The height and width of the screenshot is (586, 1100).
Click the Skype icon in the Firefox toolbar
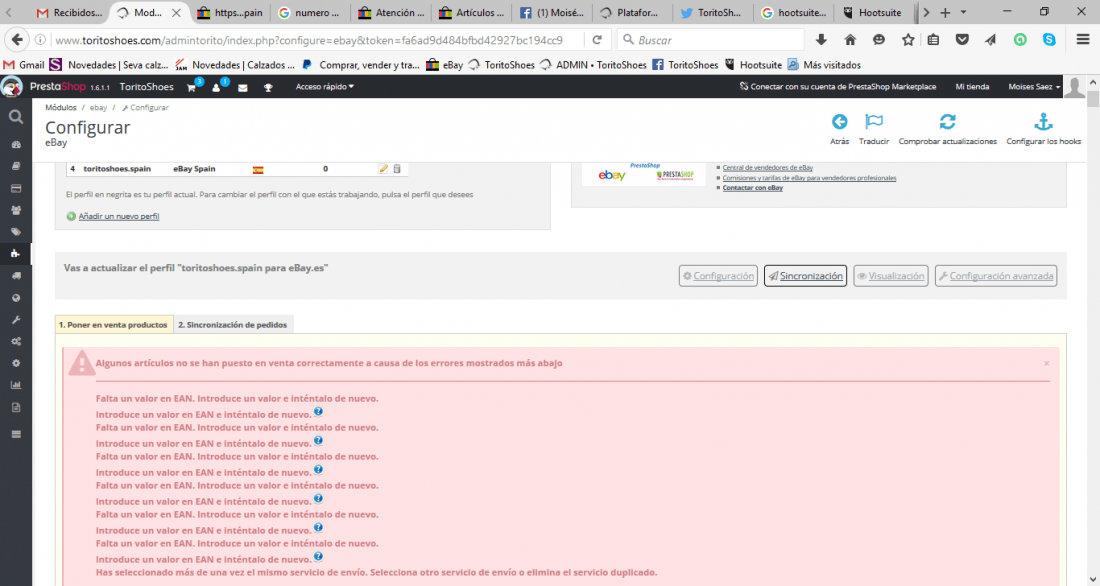[1049, 40]
